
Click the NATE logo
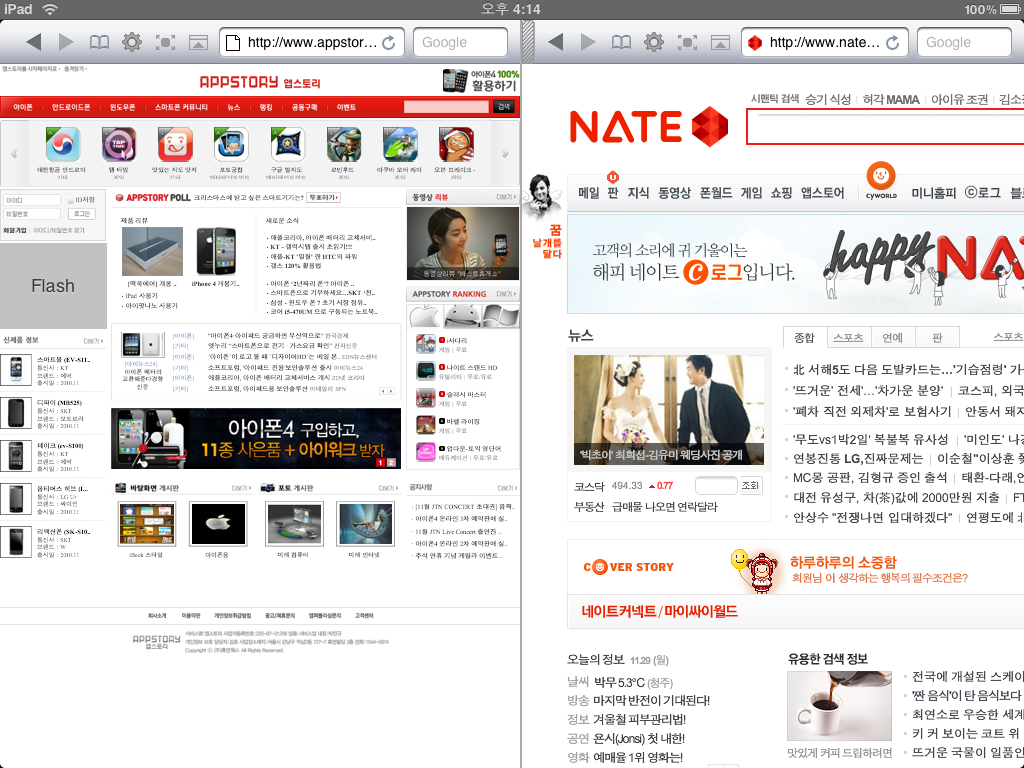tap(648, 127)
